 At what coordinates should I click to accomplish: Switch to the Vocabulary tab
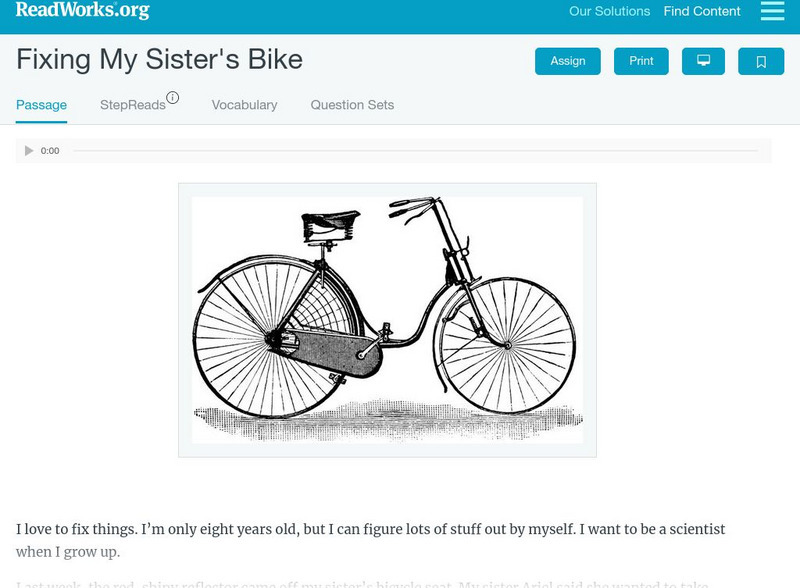point(244,105)
